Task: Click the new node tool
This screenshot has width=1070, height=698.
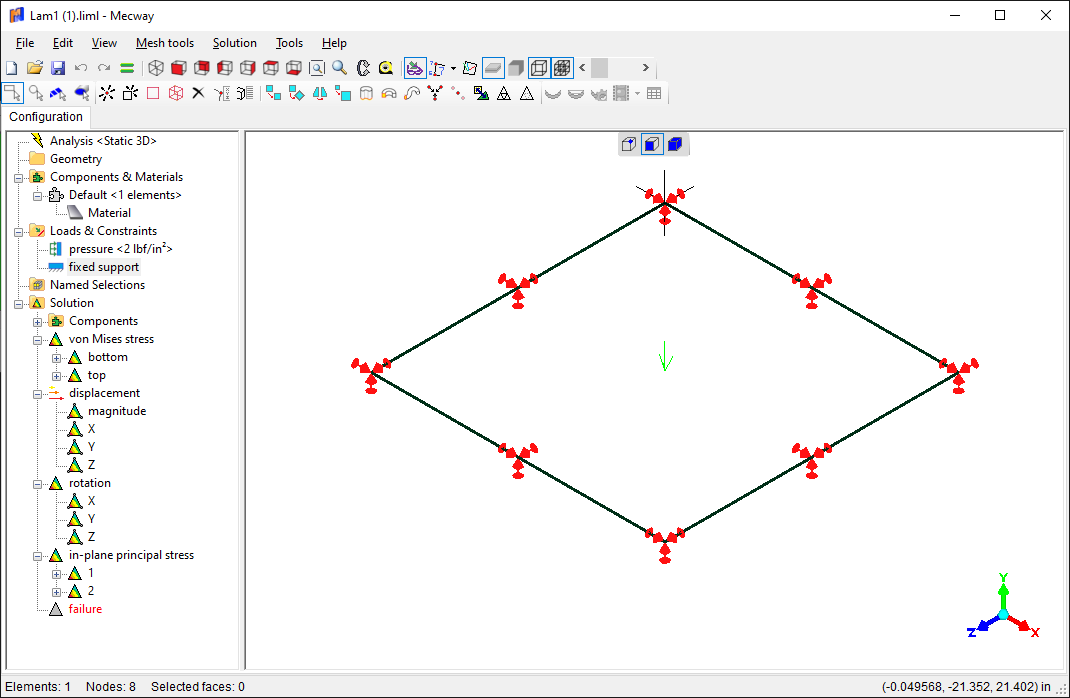Action: click(x=107, y=93)
